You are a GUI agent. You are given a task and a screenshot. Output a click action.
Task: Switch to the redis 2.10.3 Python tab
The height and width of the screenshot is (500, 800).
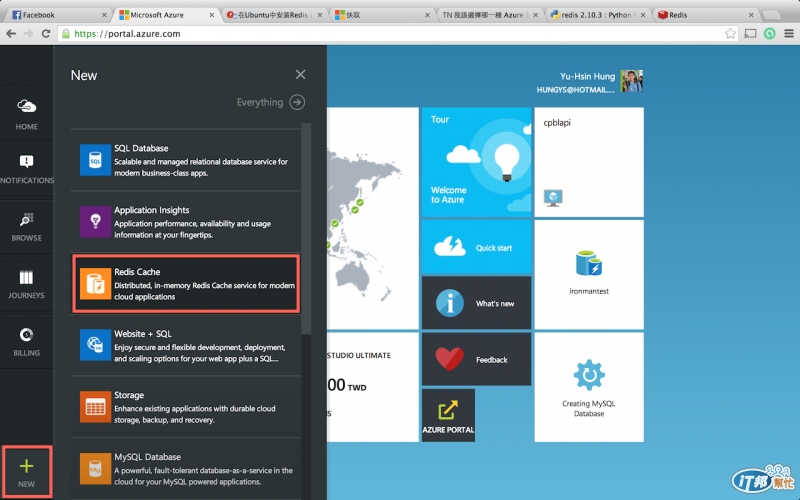click(598, 15)
